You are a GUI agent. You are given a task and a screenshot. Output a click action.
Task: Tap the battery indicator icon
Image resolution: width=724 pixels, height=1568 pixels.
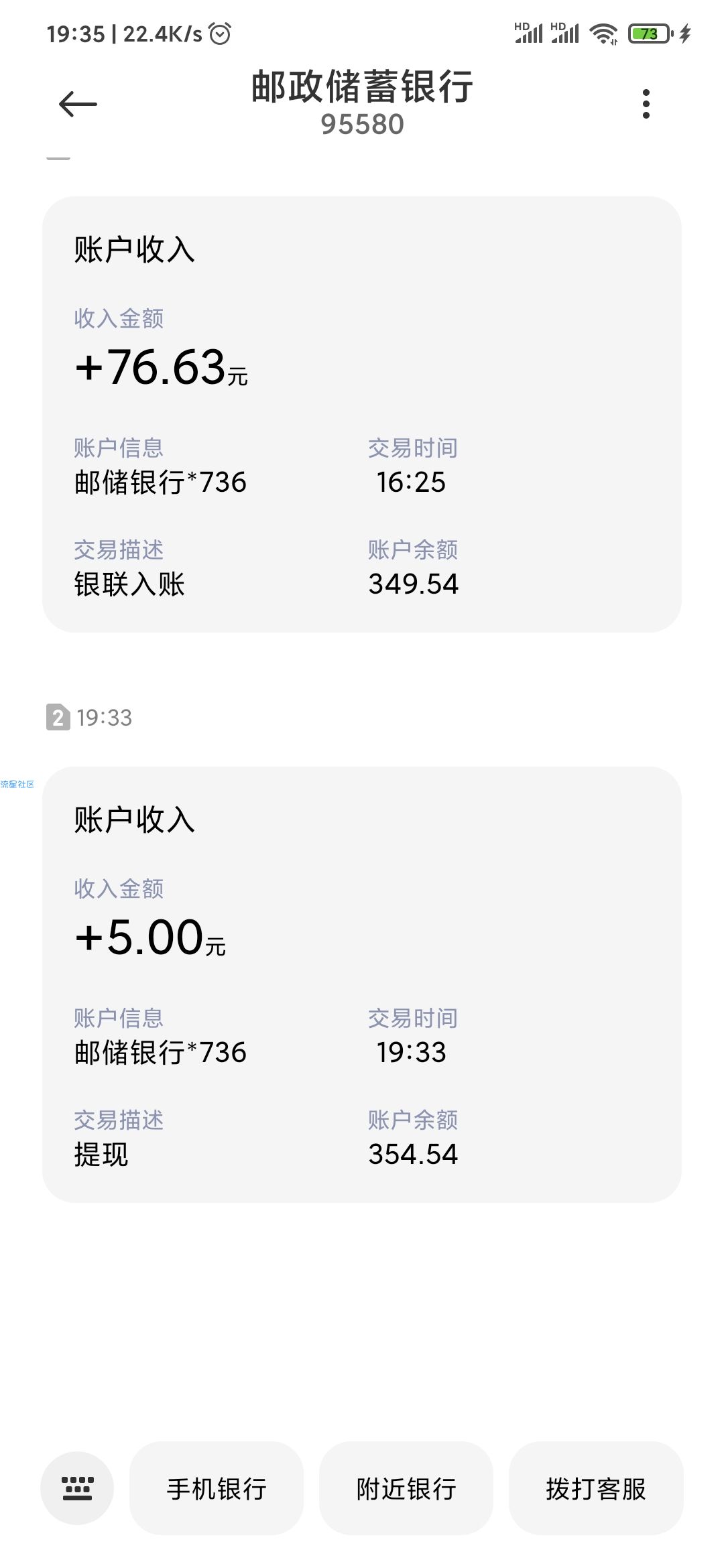[650, 34]
